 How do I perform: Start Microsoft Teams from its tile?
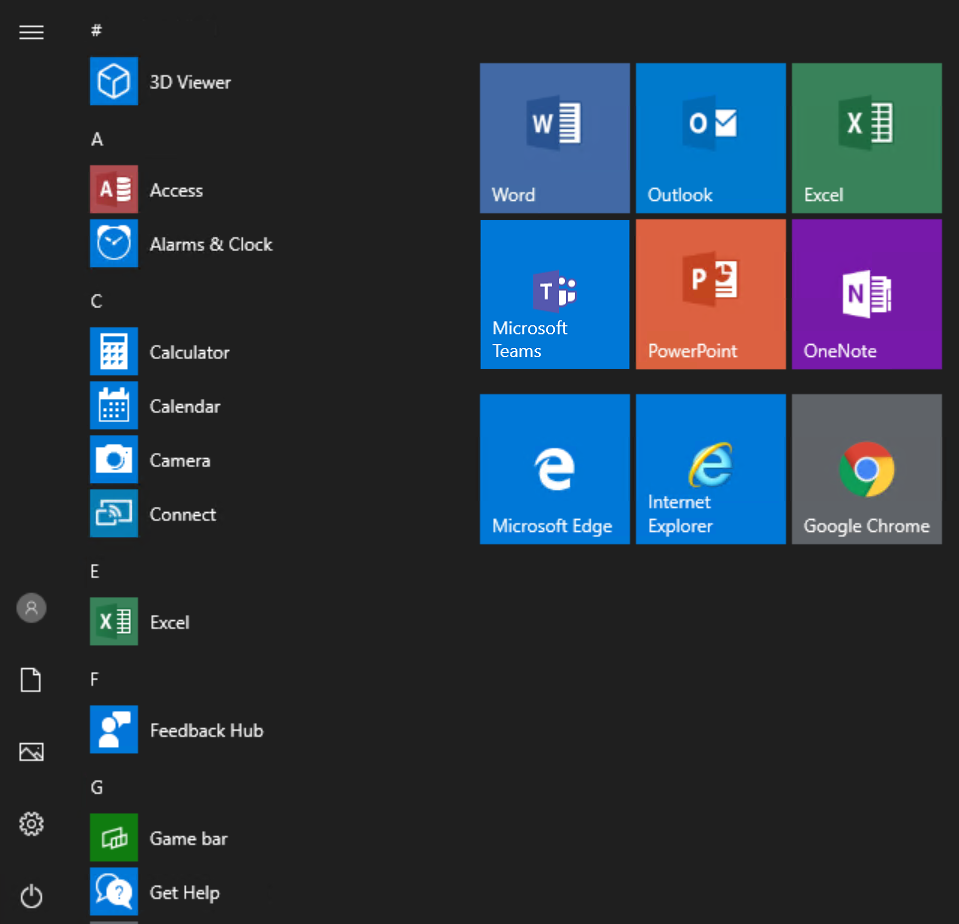click(554, 293)
